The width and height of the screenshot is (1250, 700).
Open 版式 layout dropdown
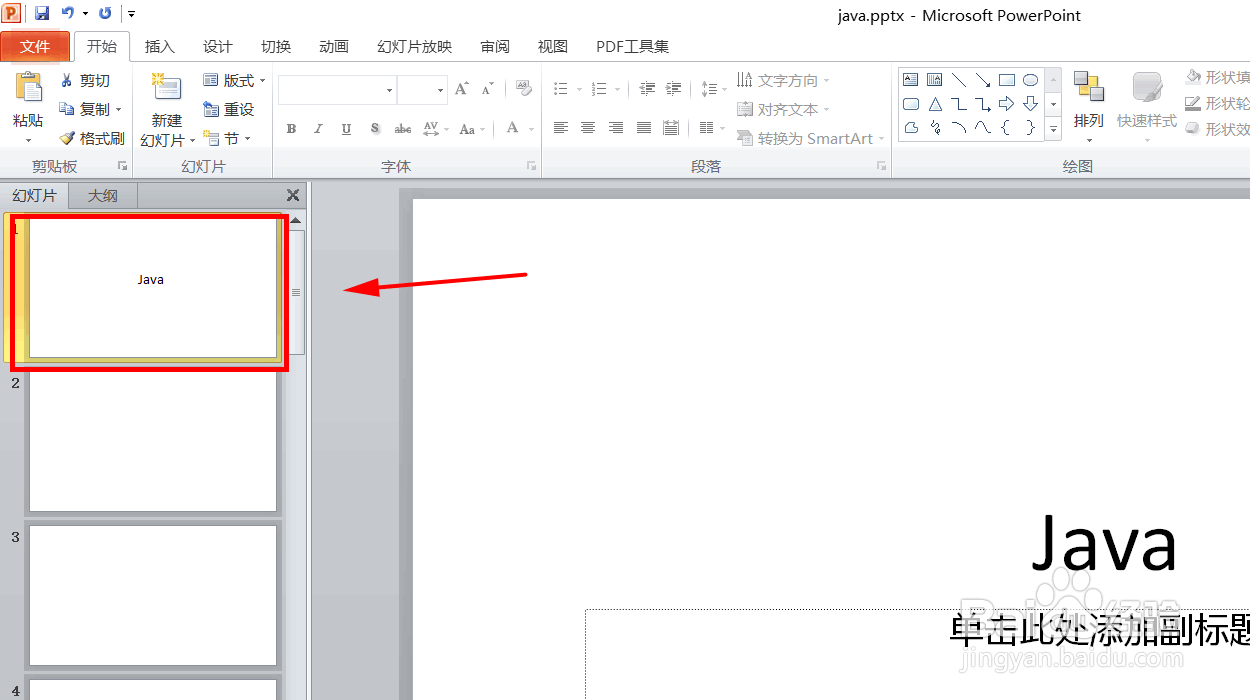click(235, 80)
